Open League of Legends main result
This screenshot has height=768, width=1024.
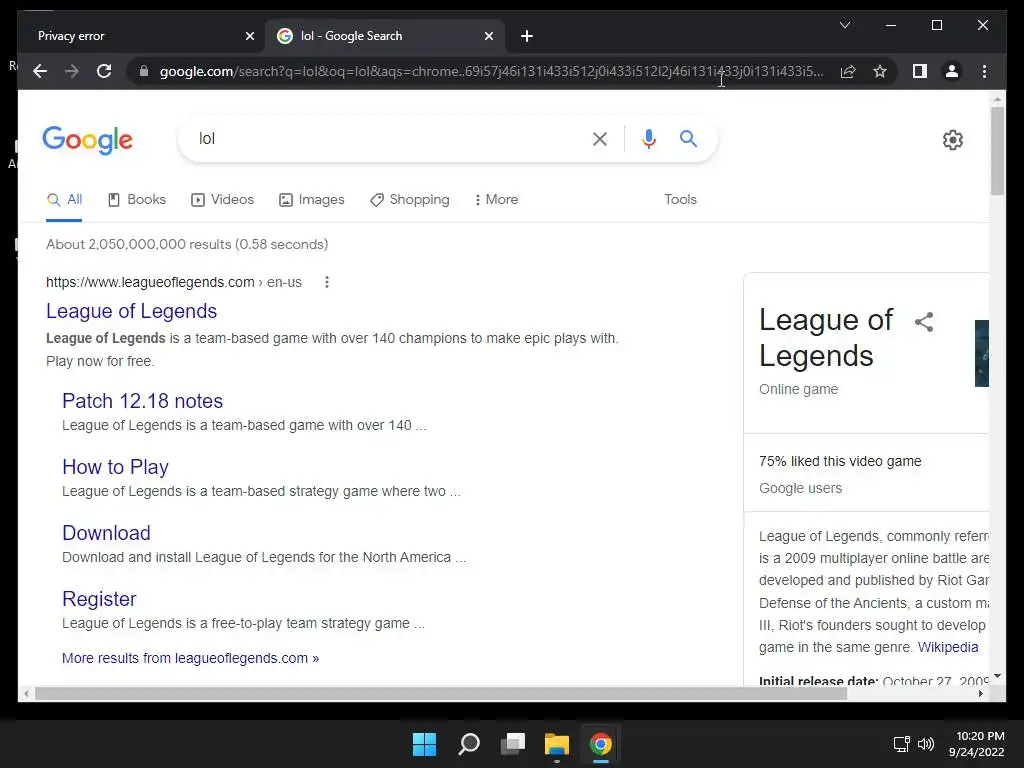tap(131, 312)
